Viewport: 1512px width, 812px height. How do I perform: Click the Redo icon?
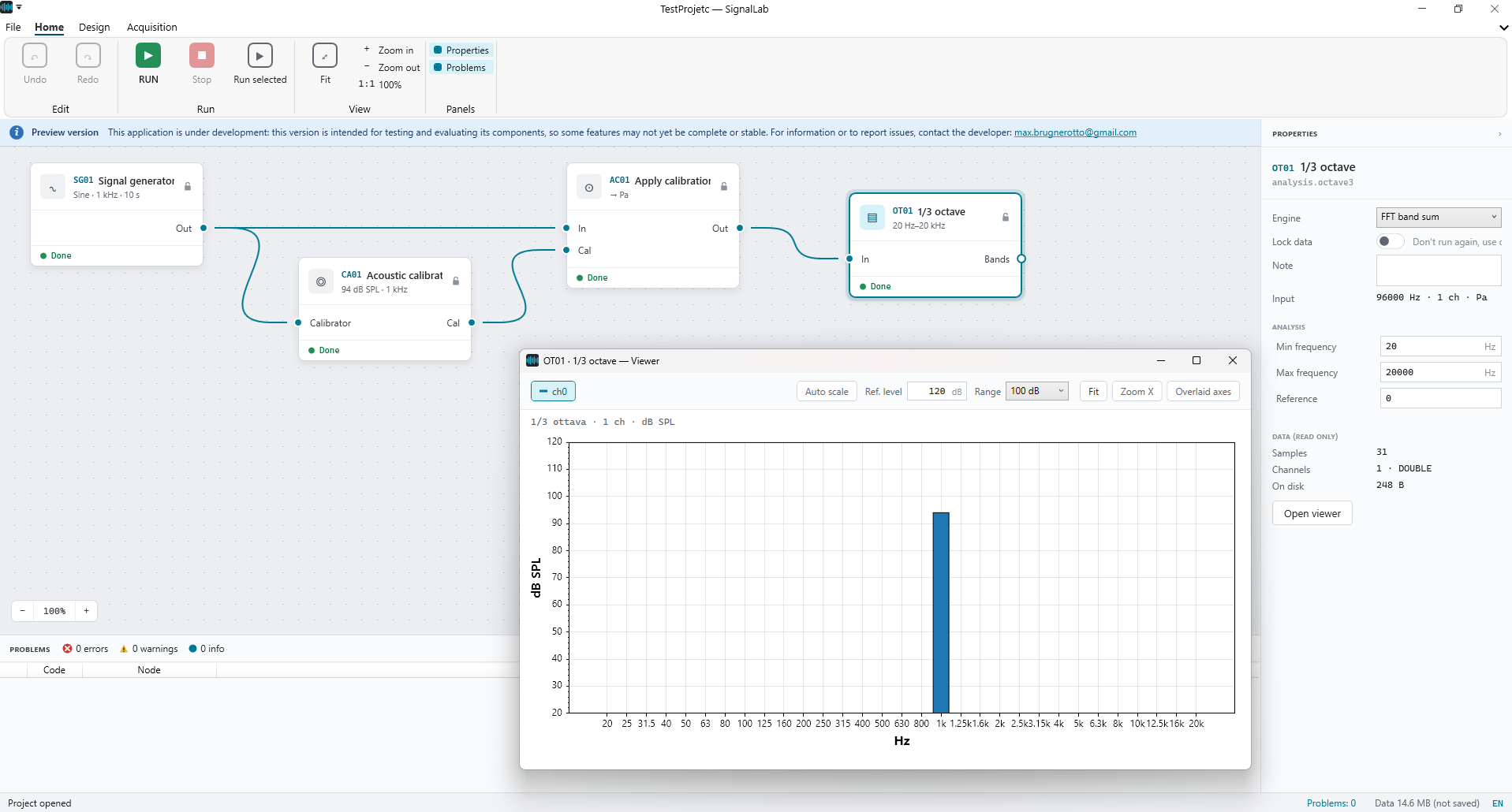88,55
